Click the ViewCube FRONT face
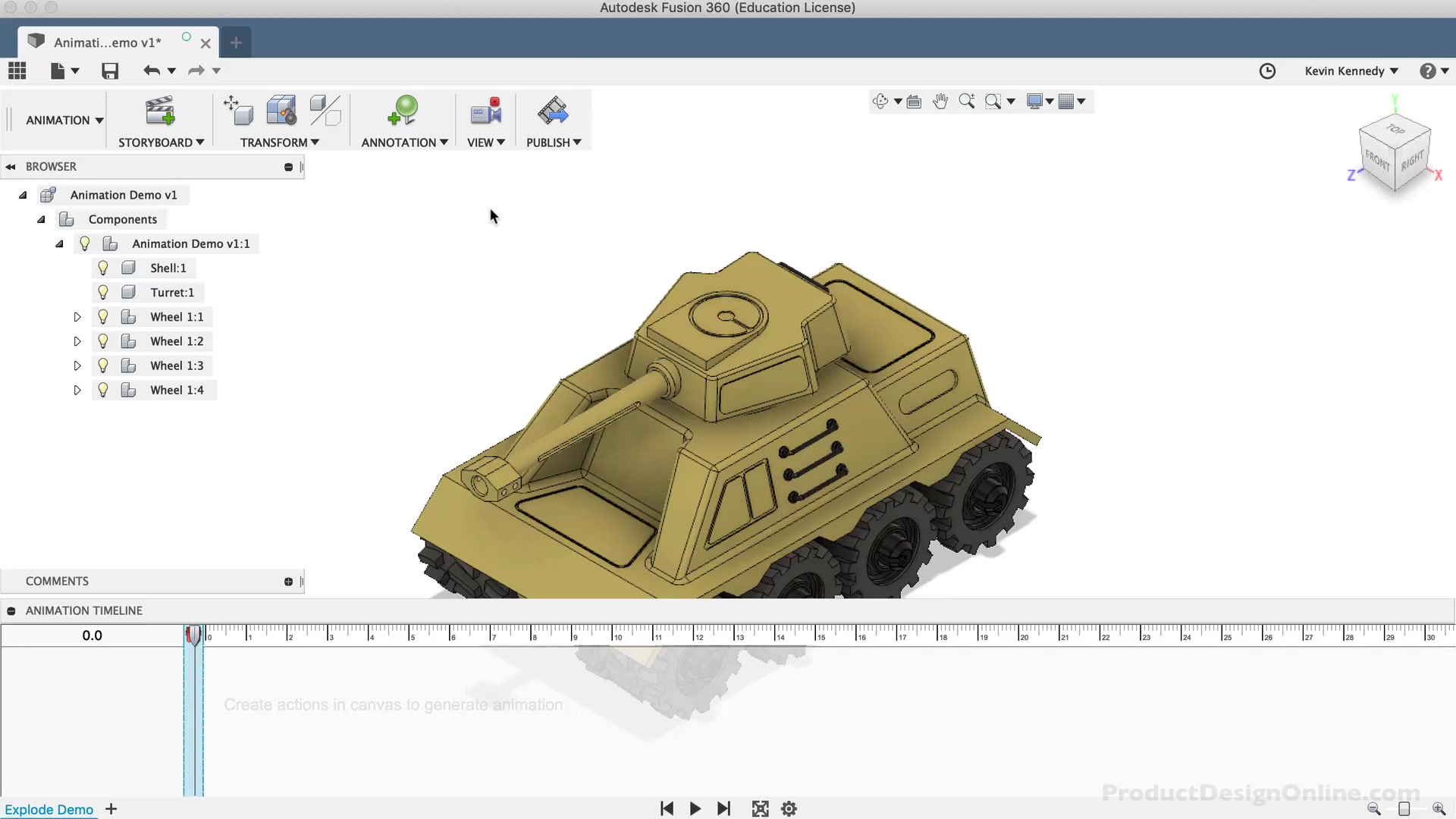This screenshot has width=1456, height=819. [x=1377, y=160]
